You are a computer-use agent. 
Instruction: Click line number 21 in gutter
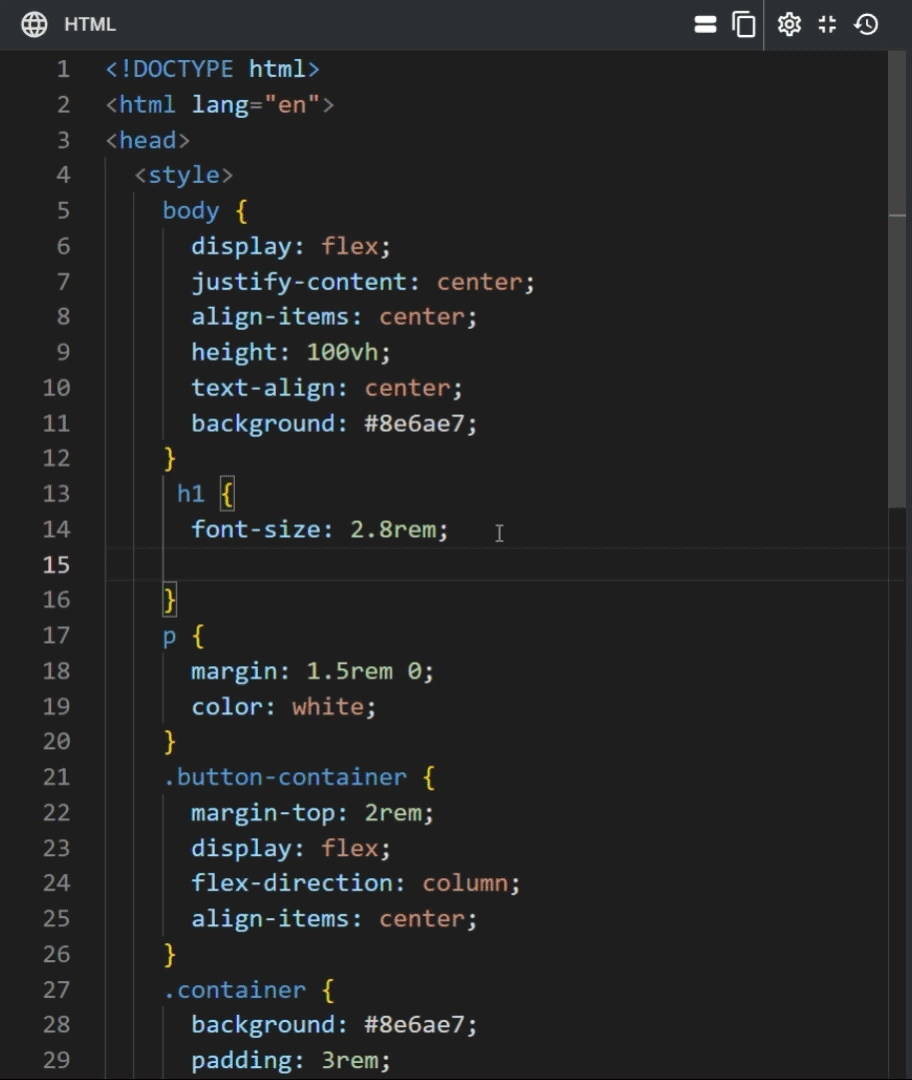[57, 777]
